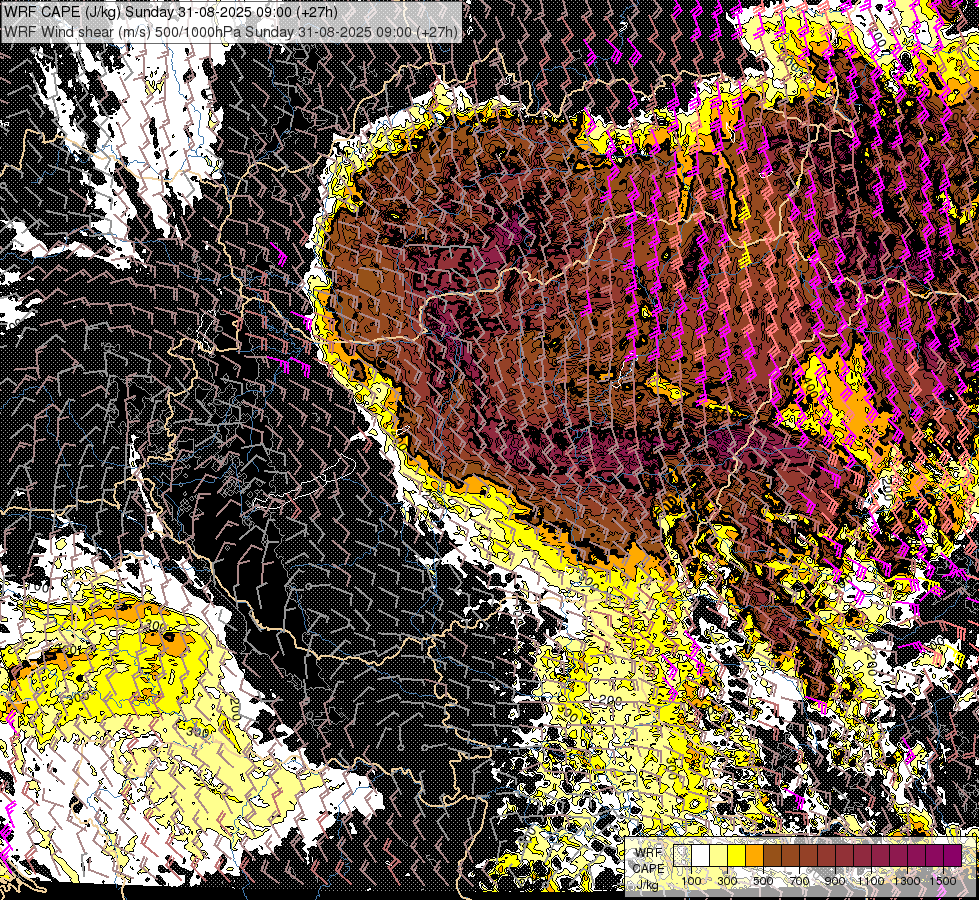Select the orange legend color swatch
The image size is (979, 900).
754,855
